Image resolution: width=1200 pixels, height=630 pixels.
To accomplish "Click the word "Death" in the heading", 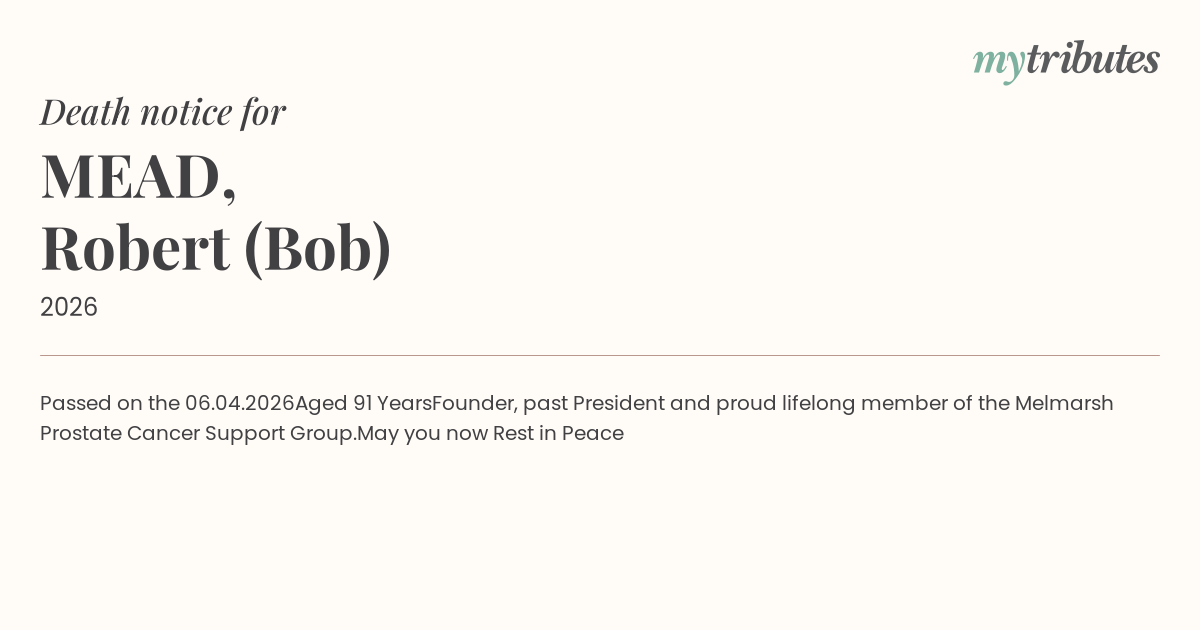I will pos(86,112).
